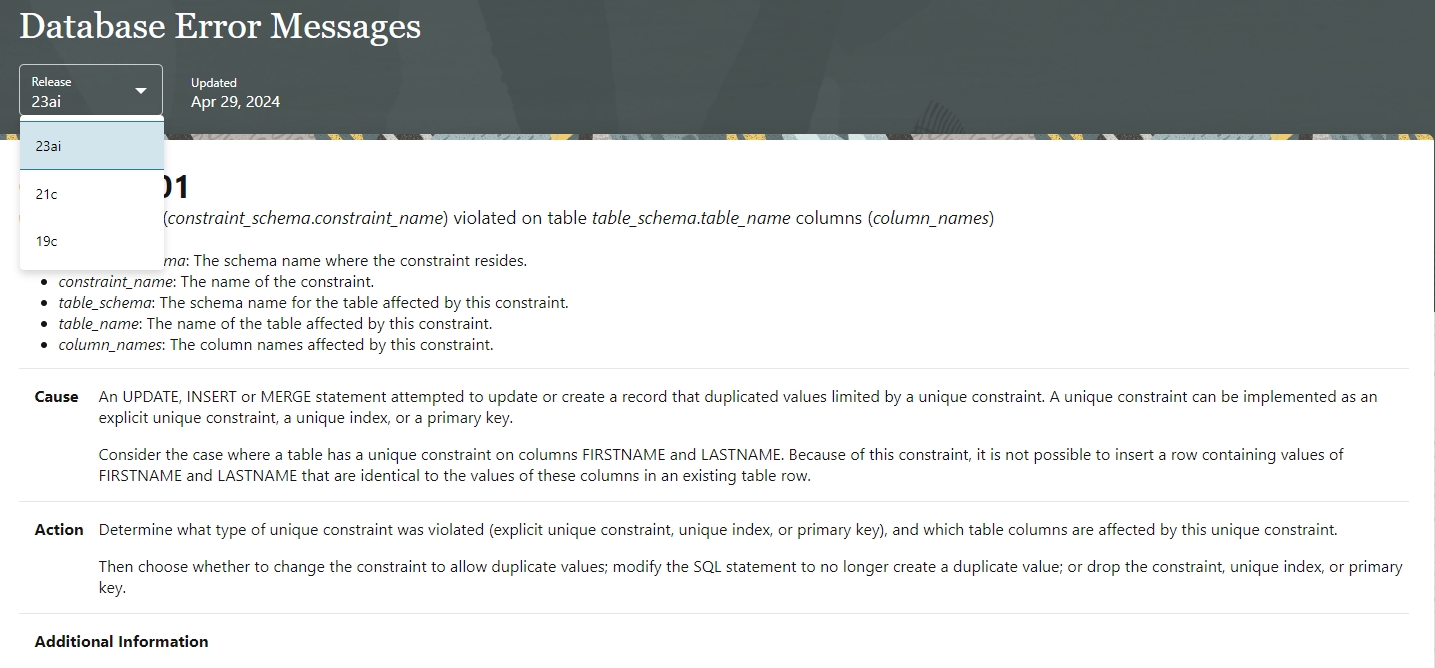Click the paragraph starting 'Consider the case'
This screenshot has width=1435, height=668.
coord(720,465)
